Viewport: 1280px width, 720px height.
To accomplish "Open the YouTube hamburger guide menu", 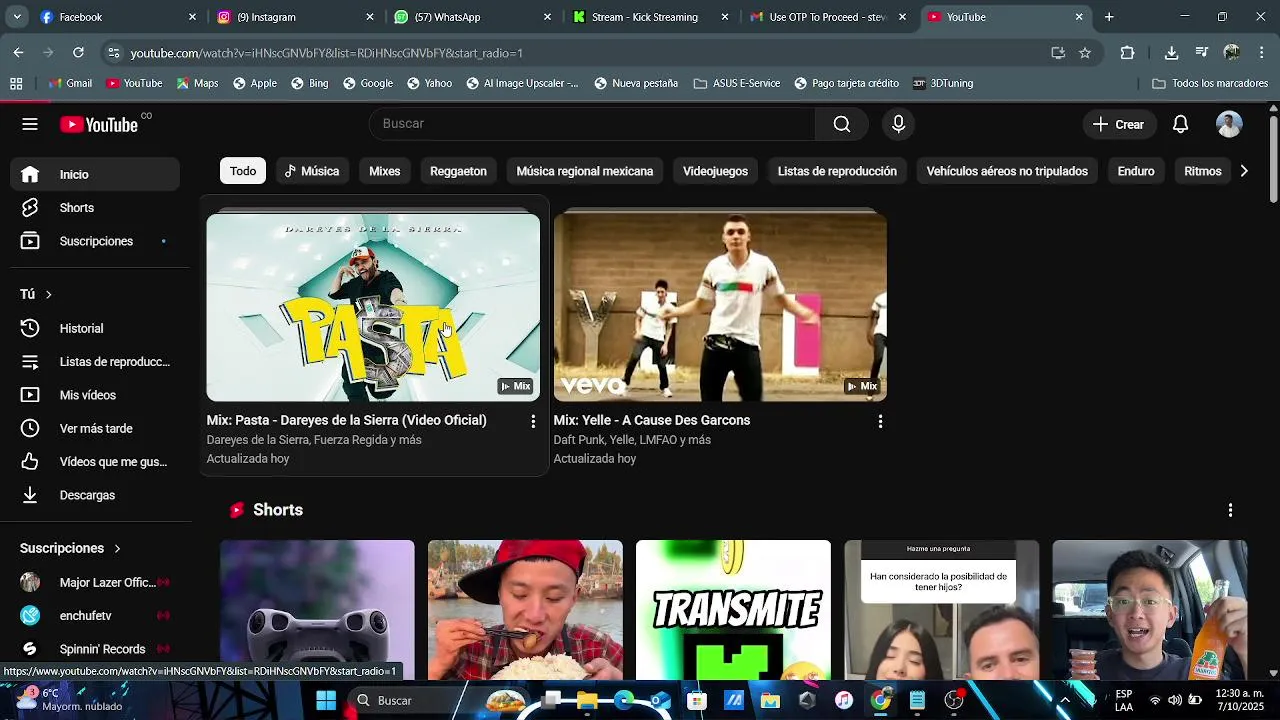I will tap(30, 124).
